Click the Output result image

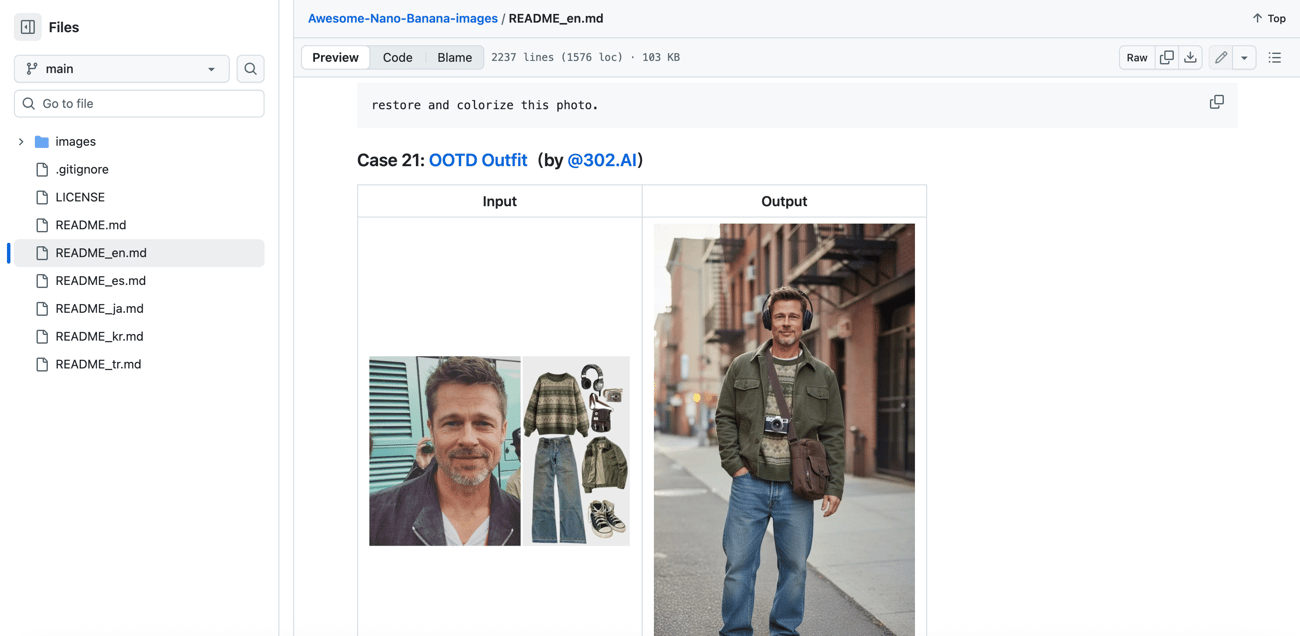[x=784, y=430]
